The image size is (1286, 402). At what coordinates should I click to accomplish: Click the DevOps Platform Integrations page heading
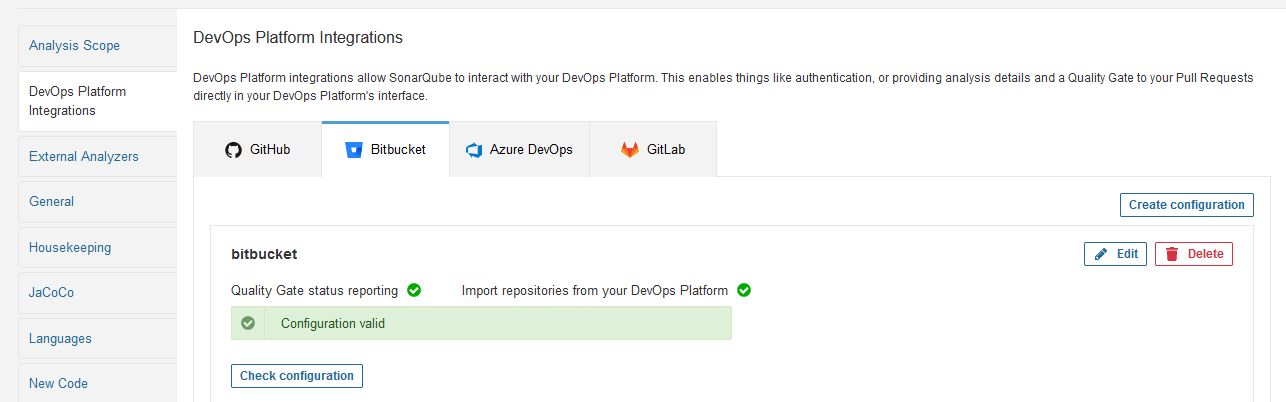(297, 38)
